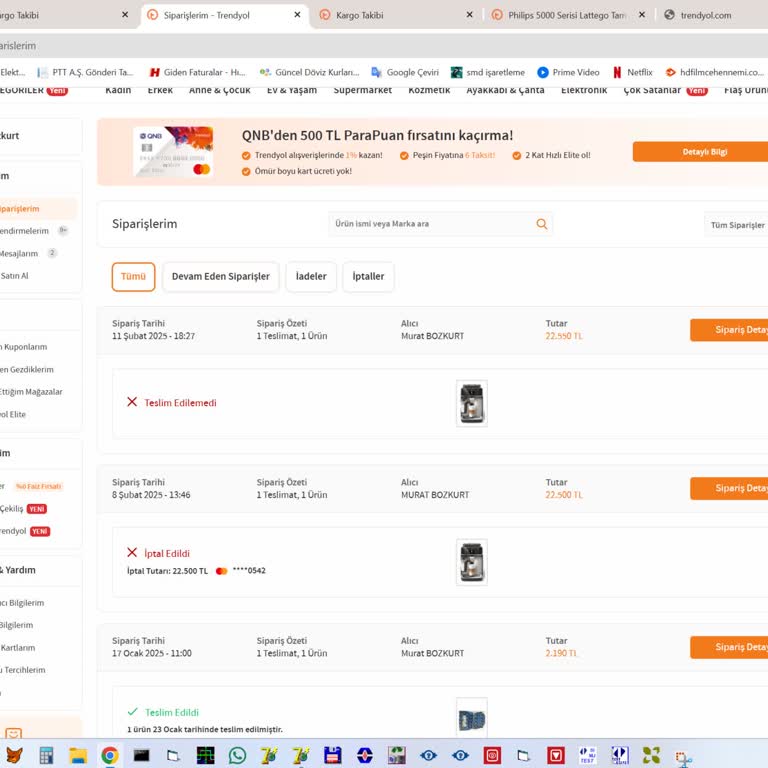Open the Kuponlarım sidebar link
768x768 pixels.
coord(24,347)
